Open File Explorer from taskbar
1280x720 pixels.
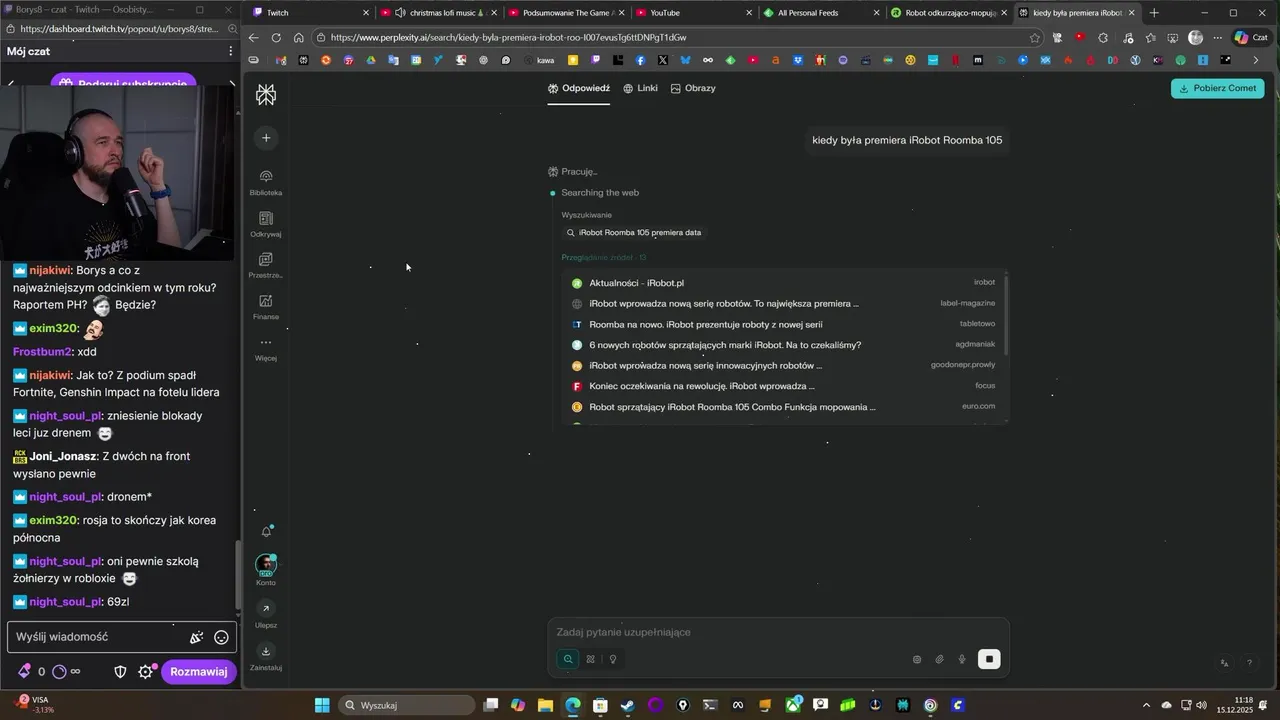545,705
